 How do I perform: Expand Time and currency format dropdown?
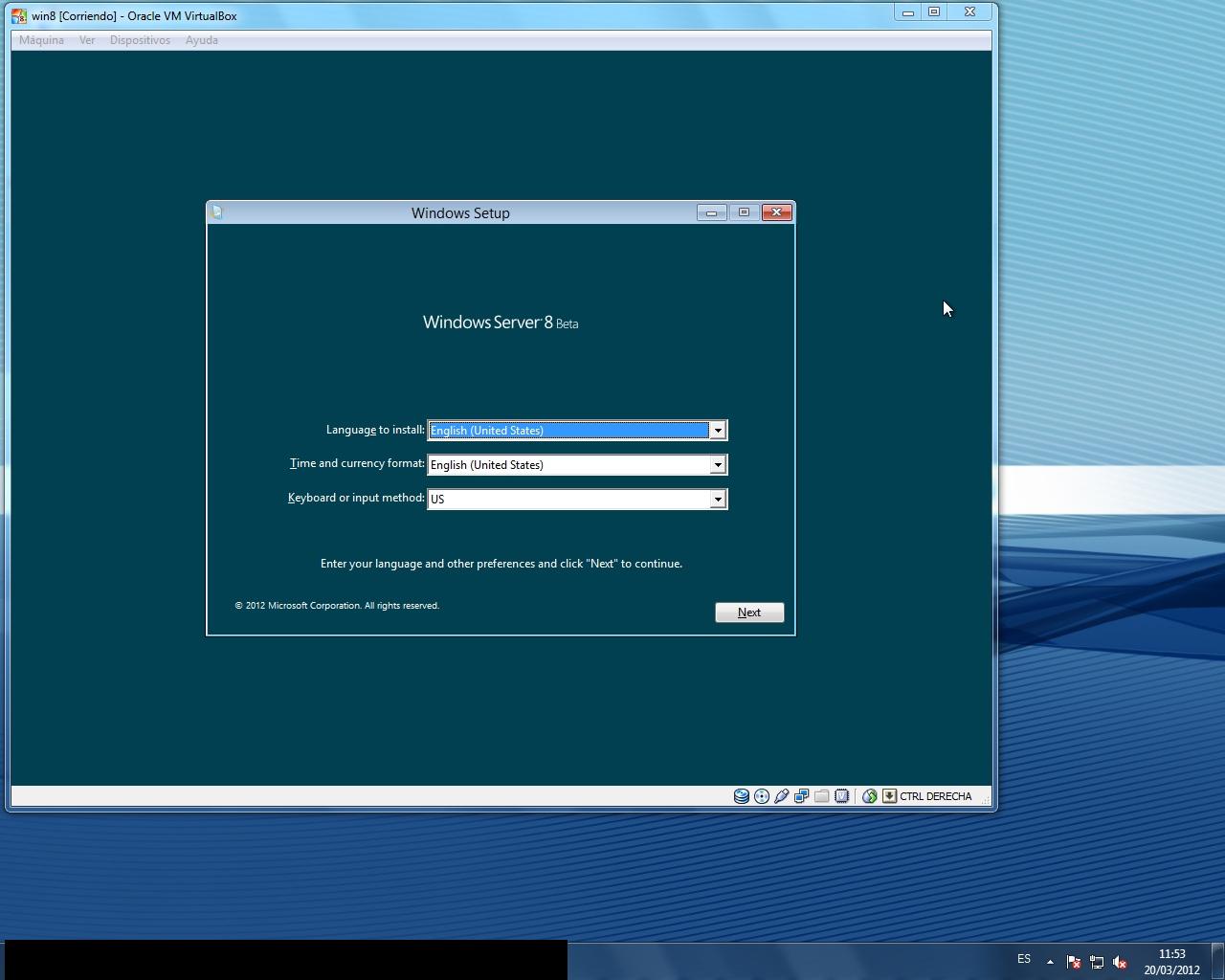coord(717,465)
